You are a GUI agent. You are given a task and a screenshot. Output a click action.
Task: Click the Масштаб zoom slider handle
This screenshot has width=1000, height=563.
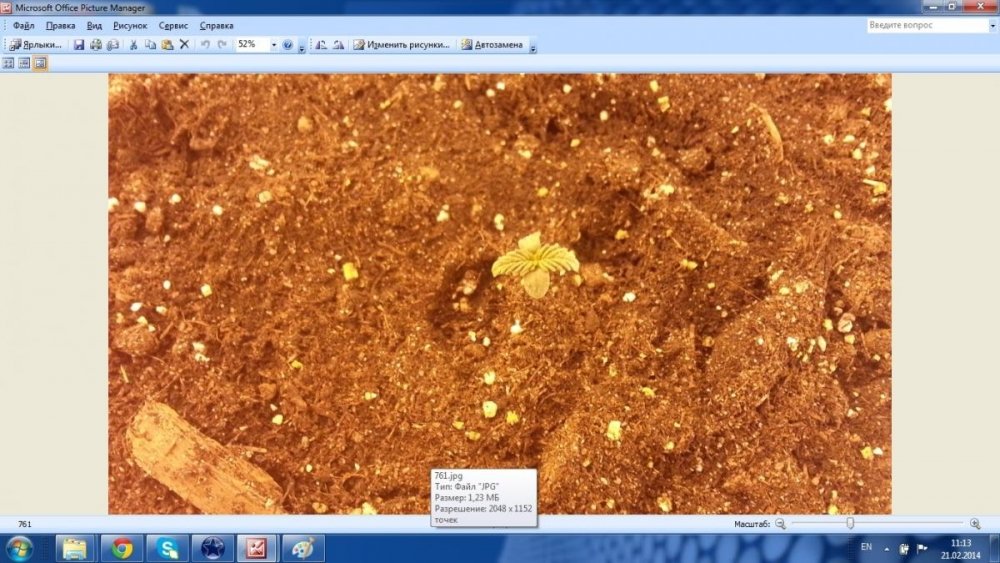[x=850, y=523]
